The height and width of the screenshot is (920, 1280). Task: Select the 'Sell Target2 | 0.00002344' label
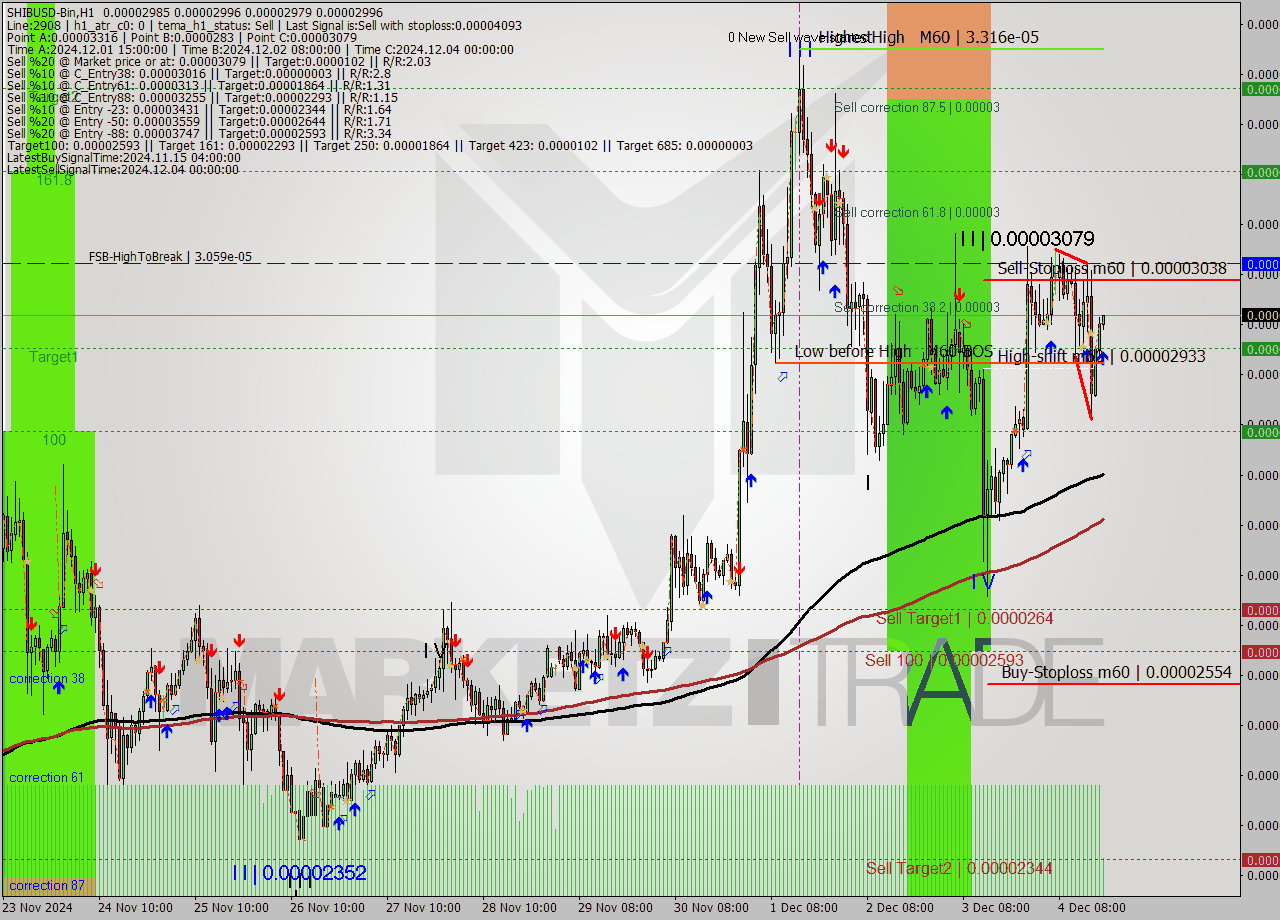click(959, 868)
